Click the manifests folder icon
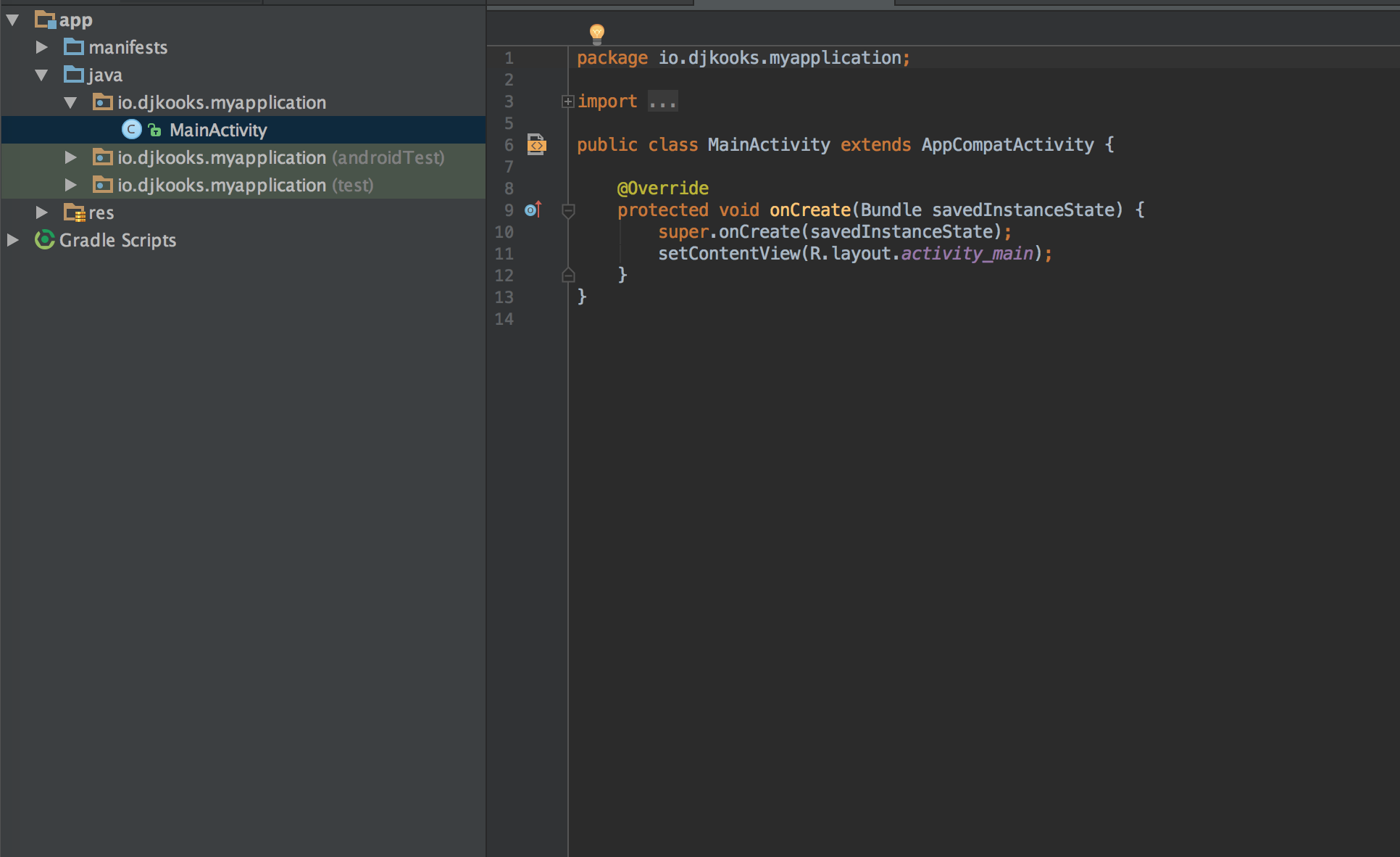This screenshot has width=1400, height=857. point(74,47)
